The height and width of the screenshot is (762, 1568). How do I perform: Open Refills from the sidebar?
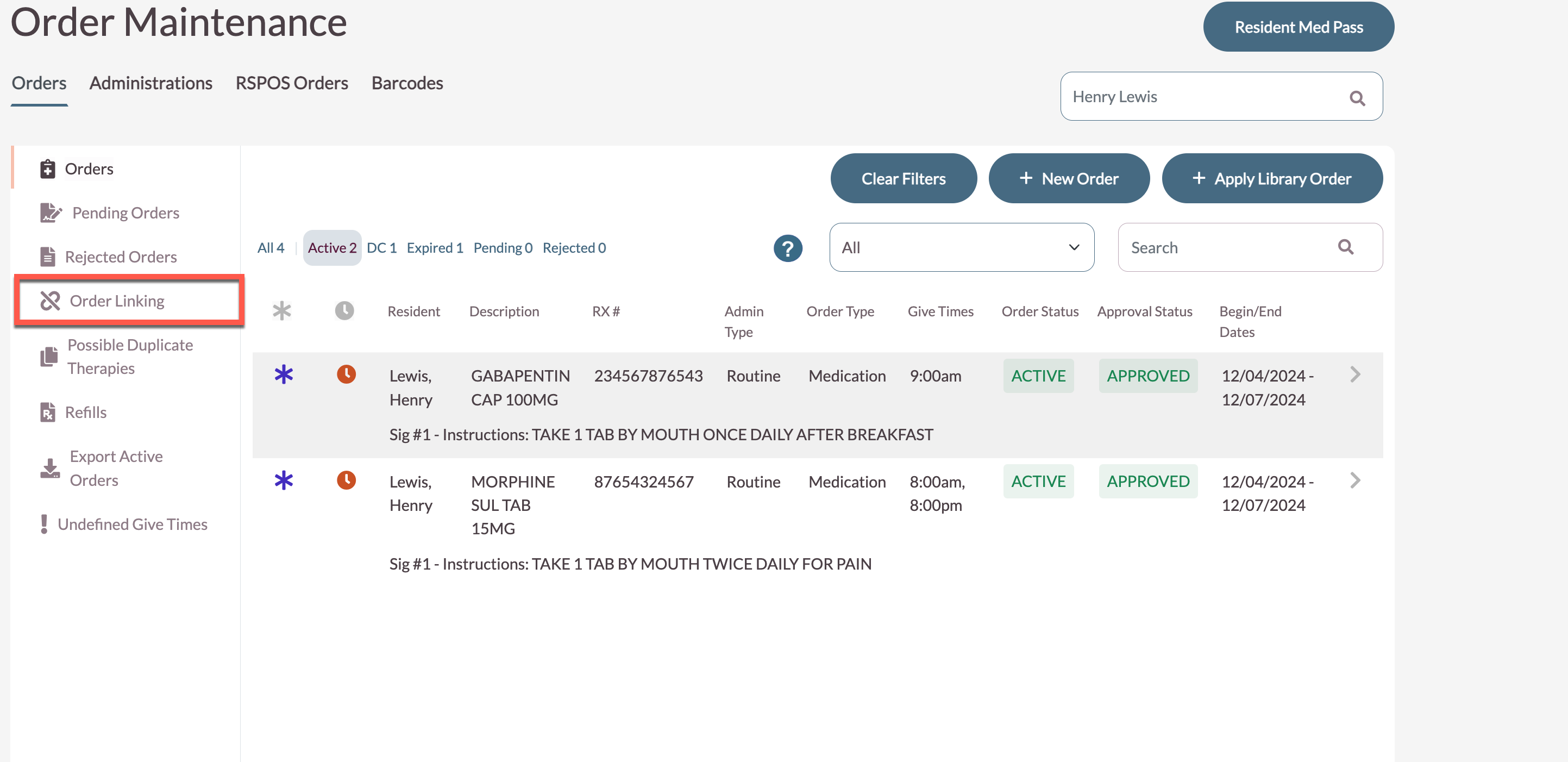pyautogui.click(x=85, y=413)
